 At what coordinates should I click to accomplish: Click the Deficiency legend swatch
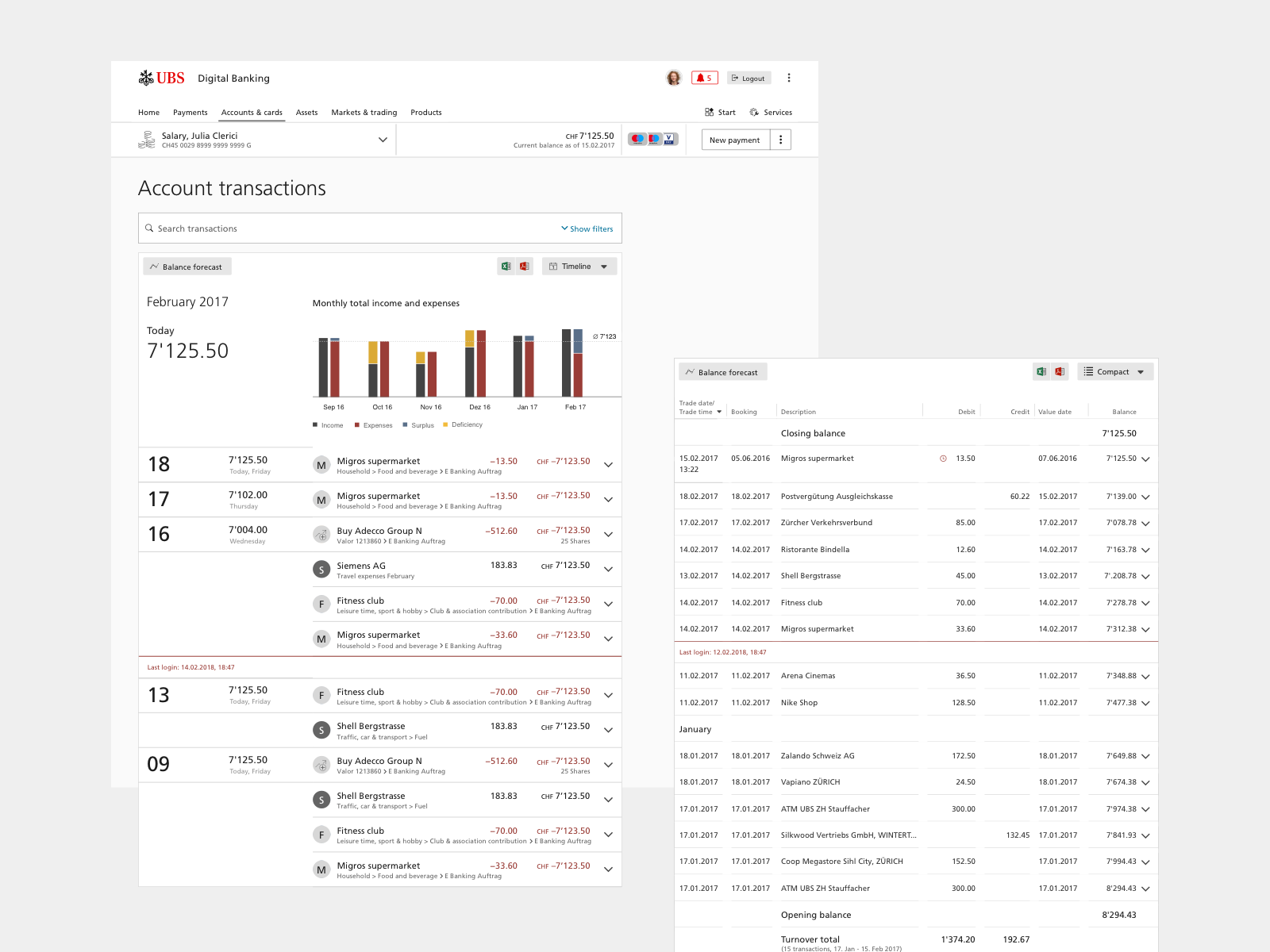(x=445, y=424)
